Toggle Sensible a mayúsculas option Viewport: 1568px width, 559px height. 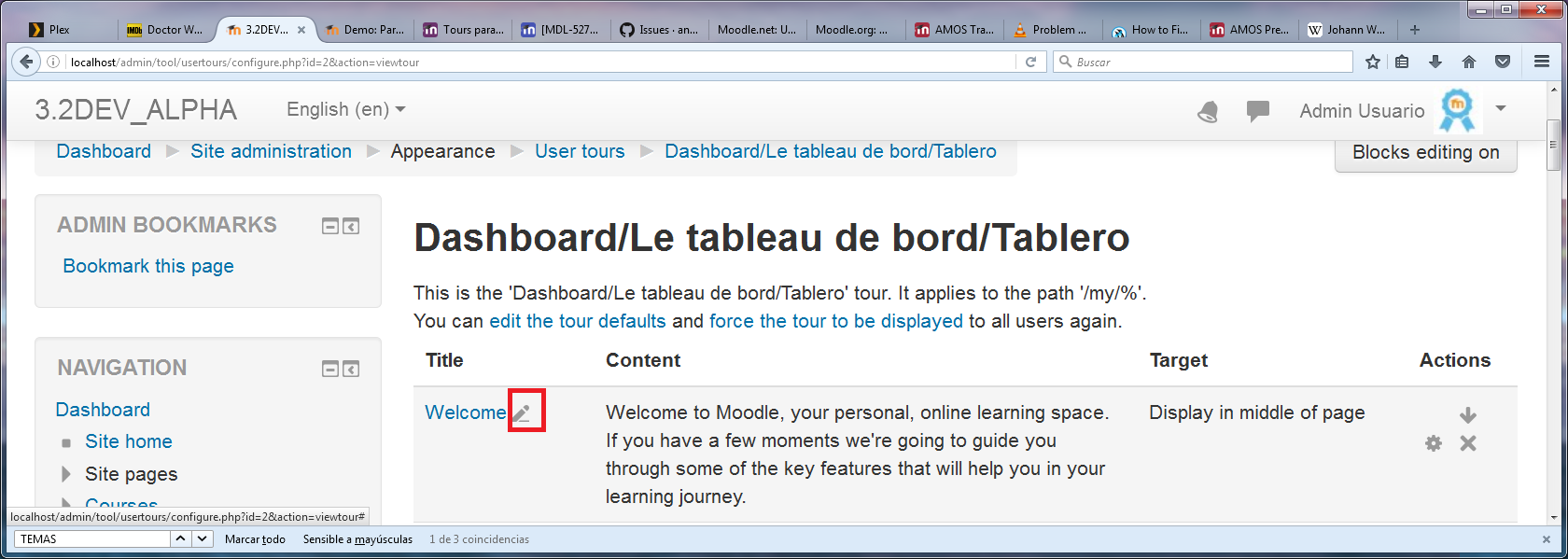click(357, 539)
